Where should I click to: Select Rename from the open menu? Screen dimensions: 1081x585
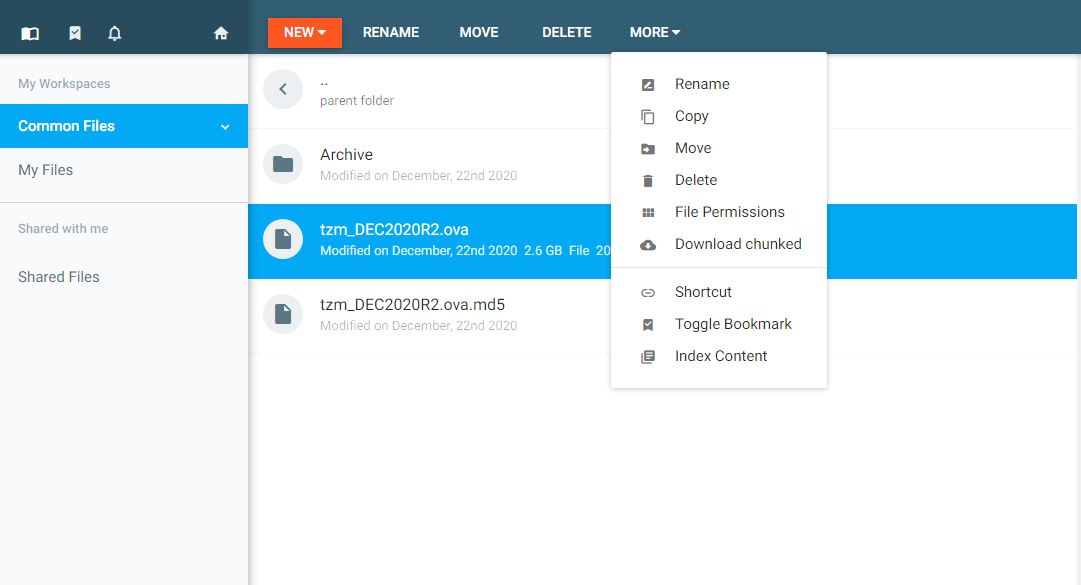point(702,84)
